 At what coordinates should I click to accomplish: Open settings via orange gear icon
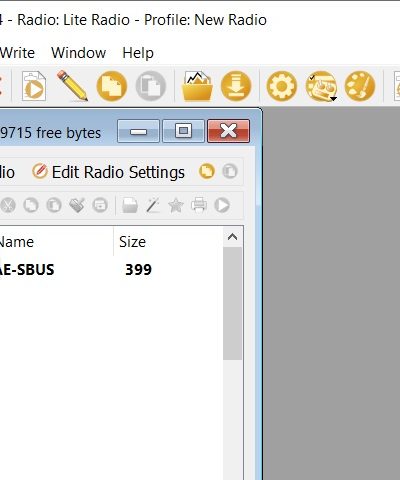[x=282, y=86]
